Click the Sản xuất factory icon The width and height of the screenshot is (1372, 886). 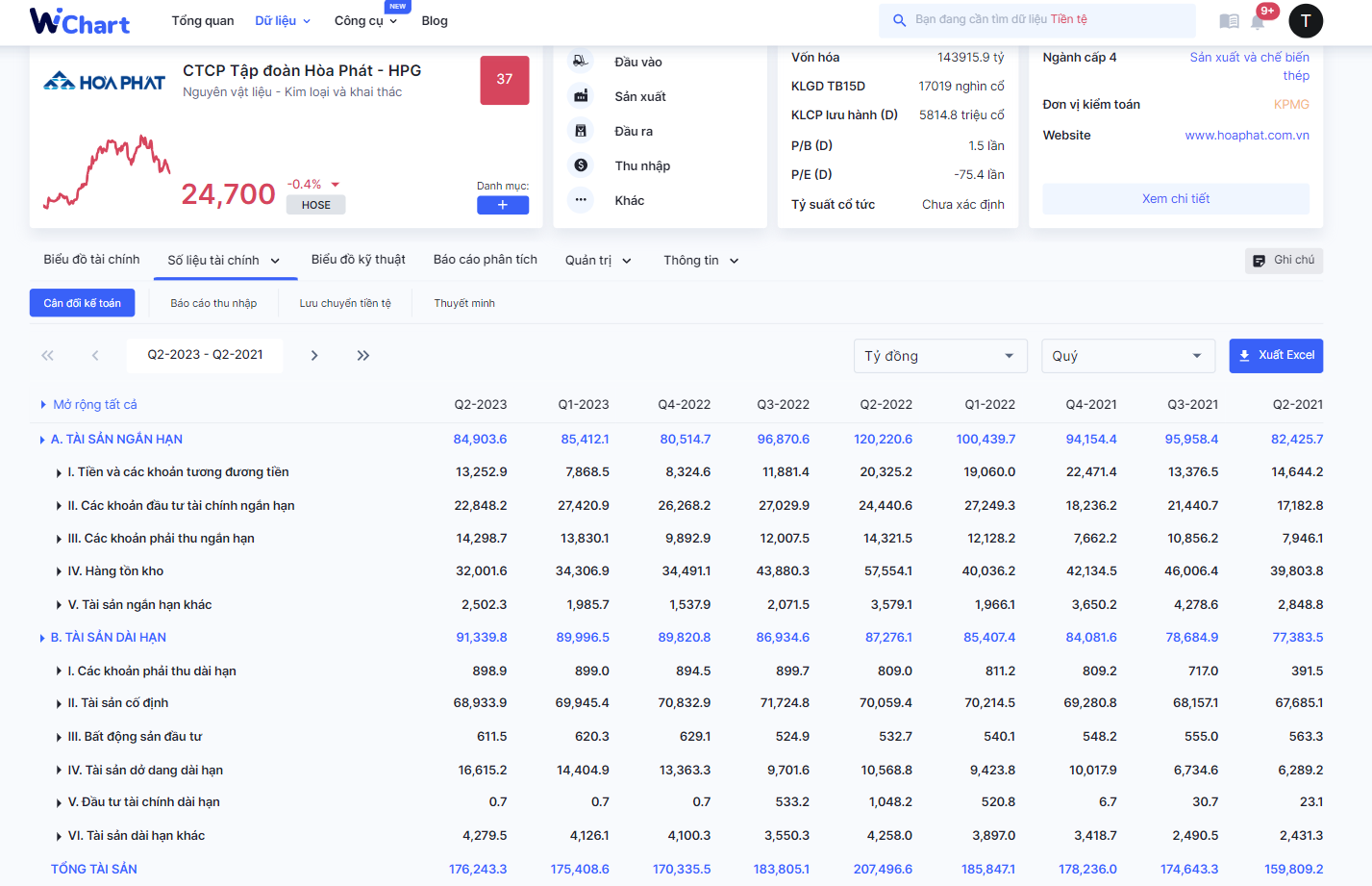(581, 96)
